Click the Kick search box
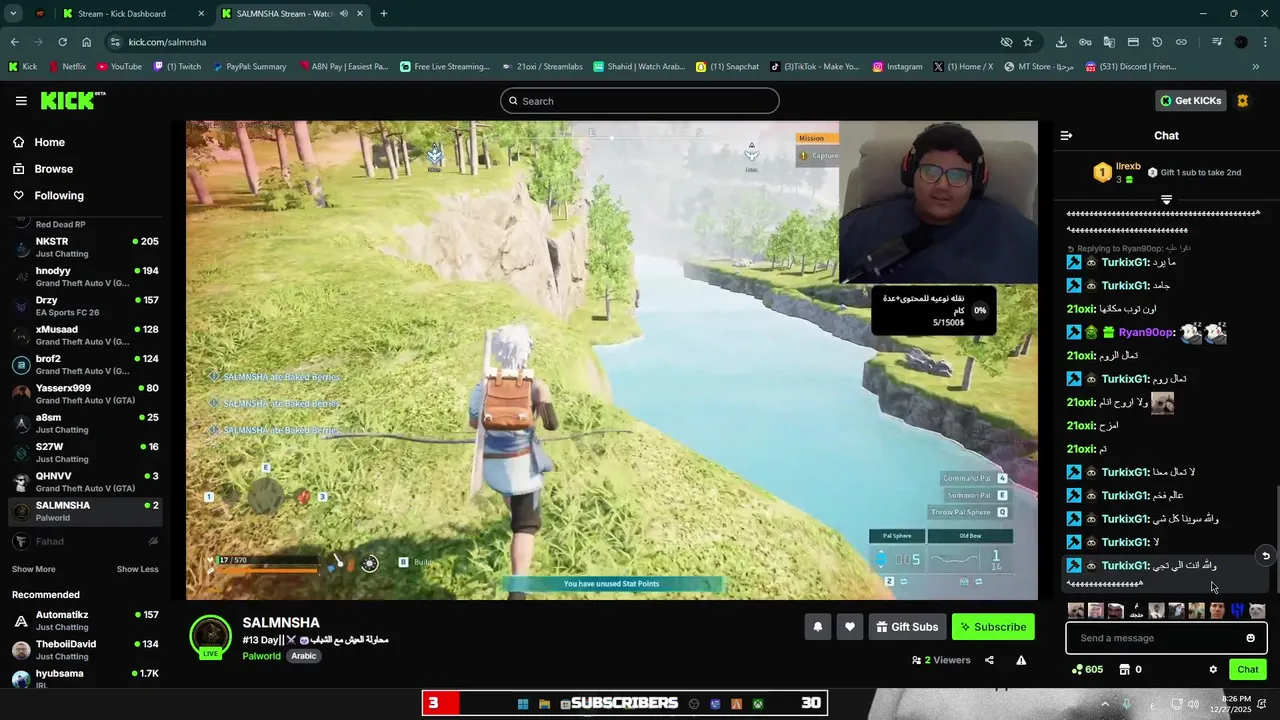 click(640, 101)
